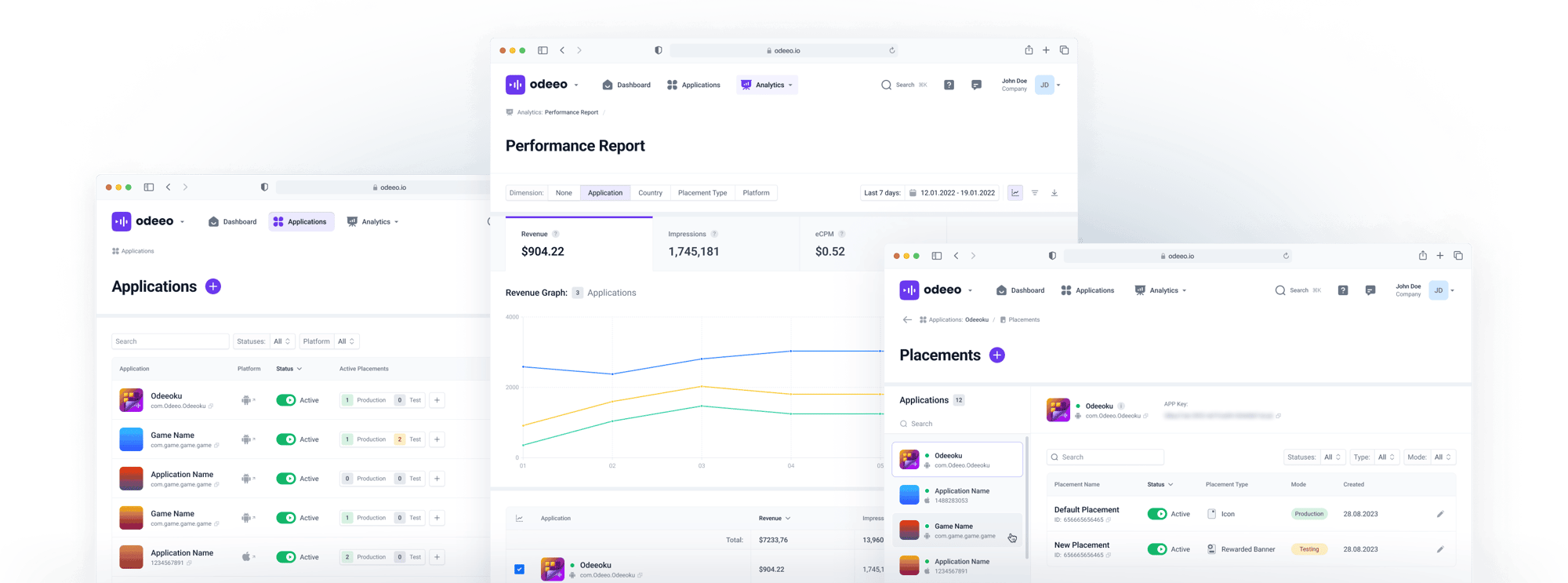Open Dashboard in Placements window navigation
Viewport: 1568px width, 583px height.
point(1021,290)
